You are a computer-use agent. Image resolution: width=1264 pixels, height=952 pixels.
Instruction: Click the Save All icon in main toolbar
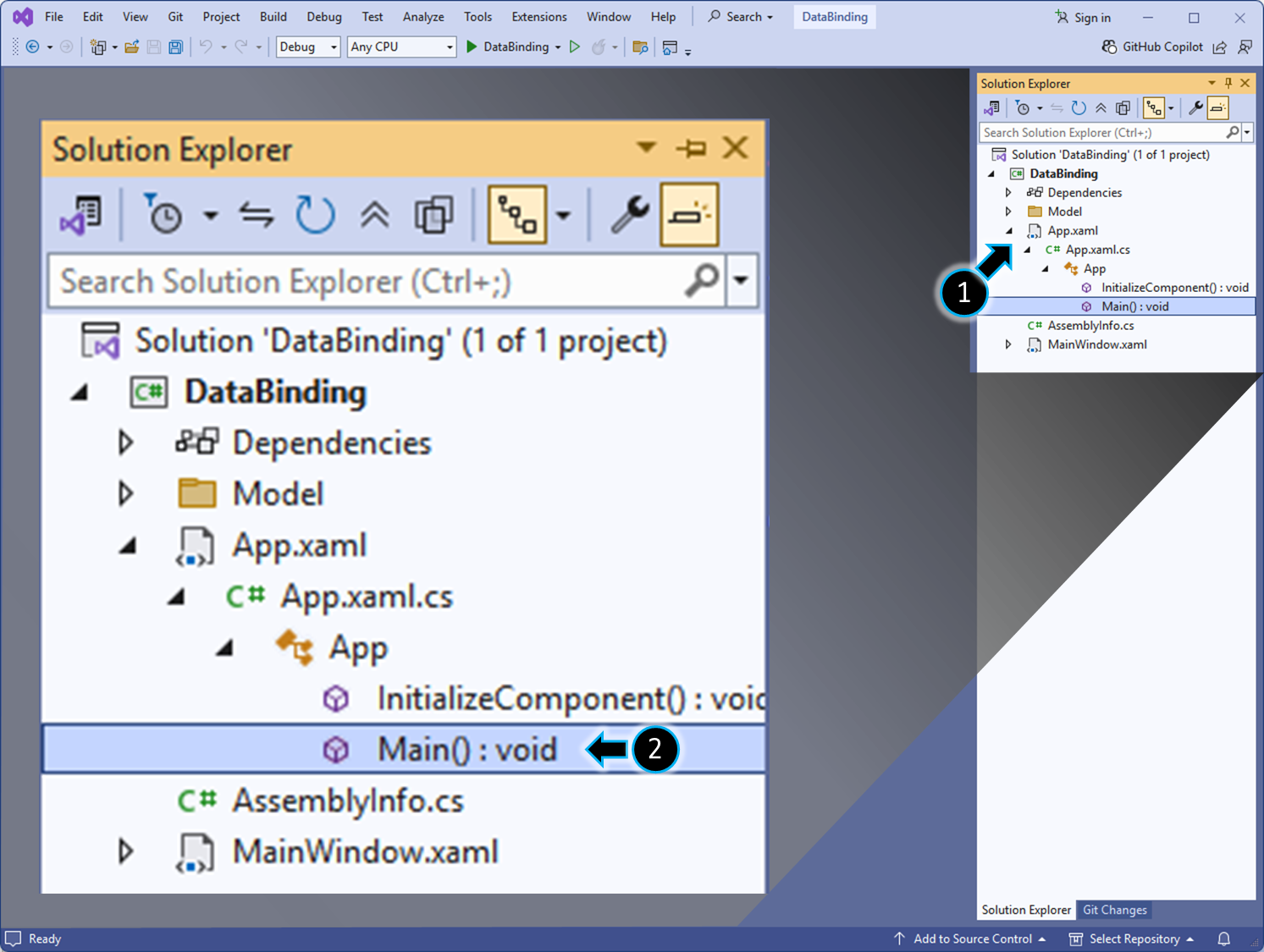point(175,47)
